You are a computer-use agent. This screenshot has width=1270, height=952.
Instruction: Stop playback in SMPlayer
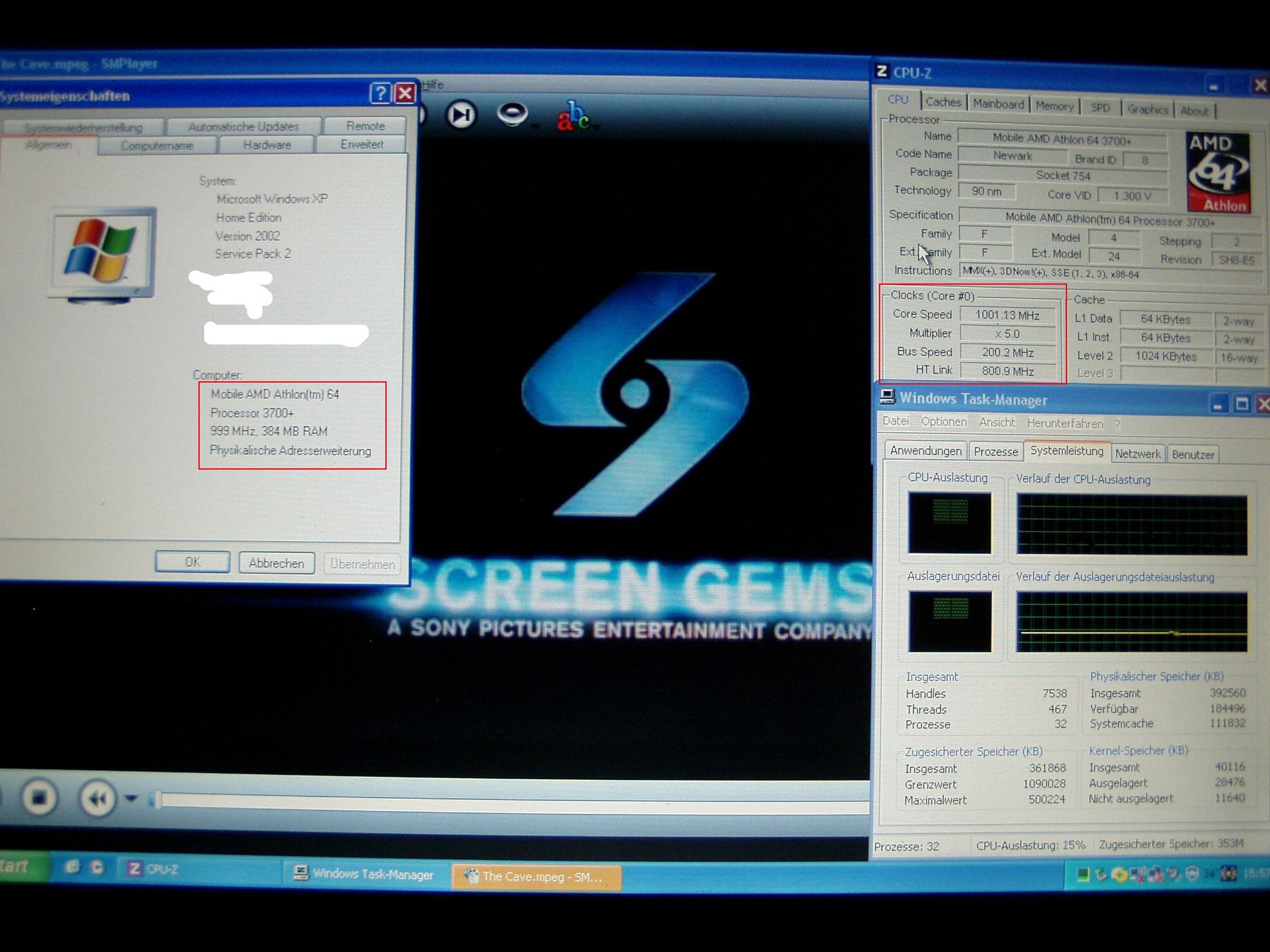click(x=39, y=797)
